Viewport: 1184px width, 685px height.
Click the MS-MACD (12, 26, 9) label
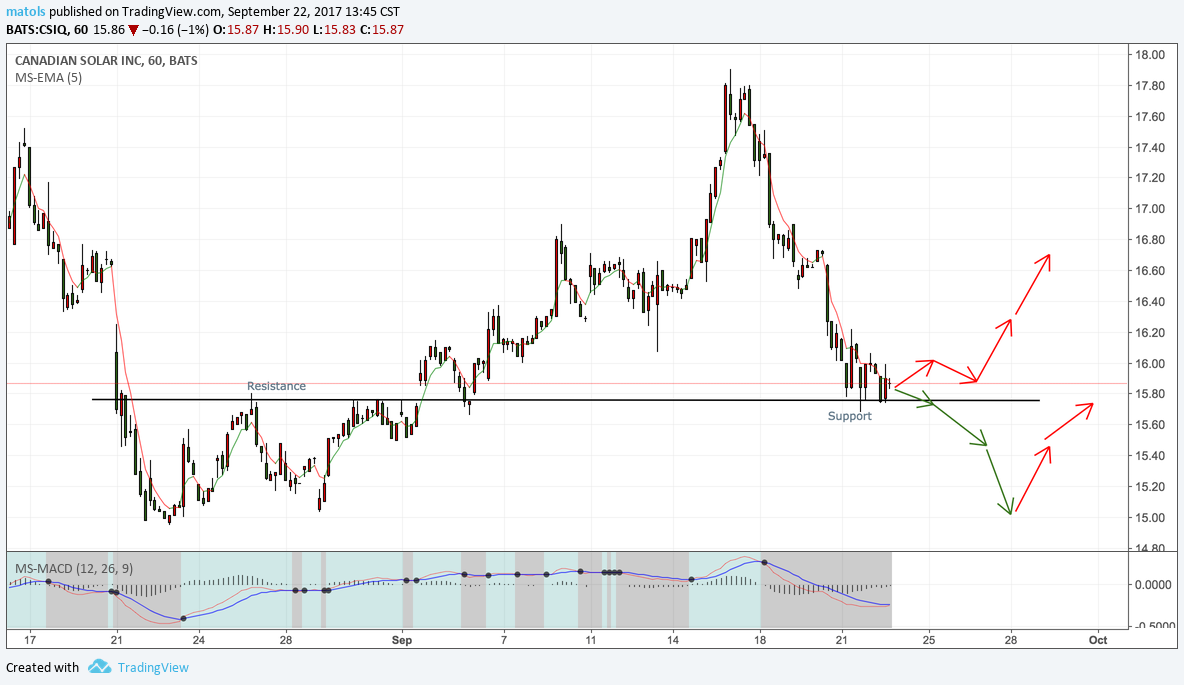tap(74, 568)
